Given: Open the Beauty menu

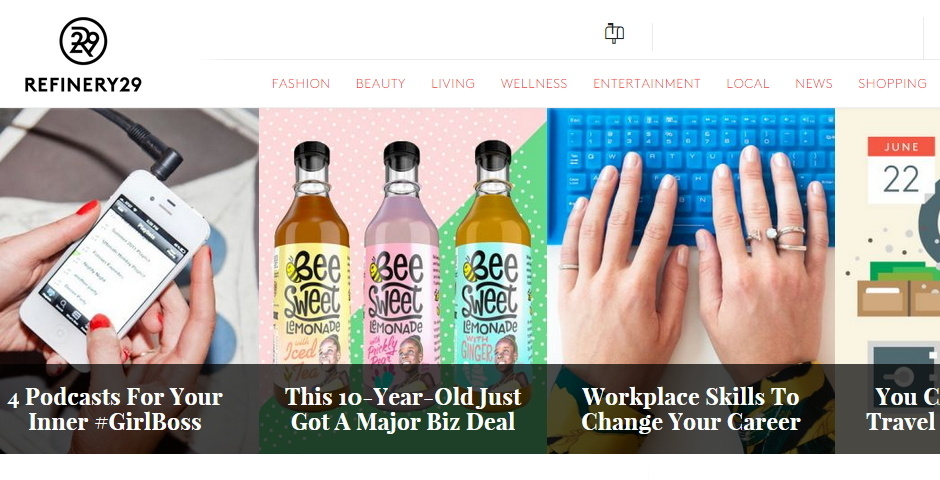Looking at the screenshot, I should pos(381,83).
